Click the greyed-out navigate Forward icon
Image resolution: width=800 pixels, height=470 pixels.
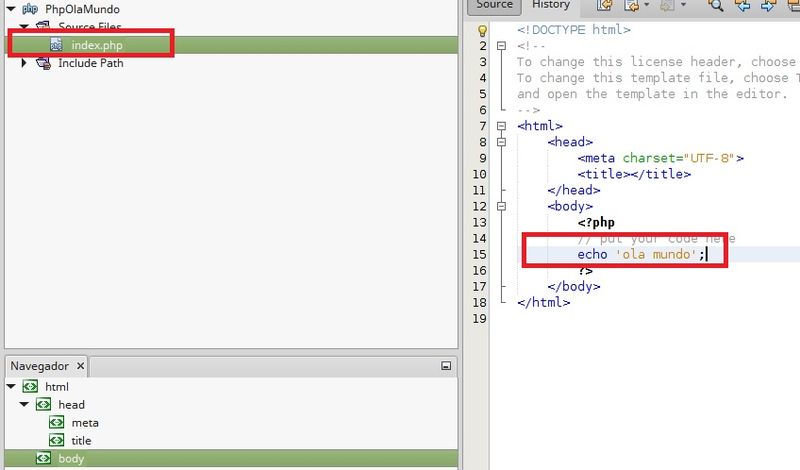click(667, 5)
